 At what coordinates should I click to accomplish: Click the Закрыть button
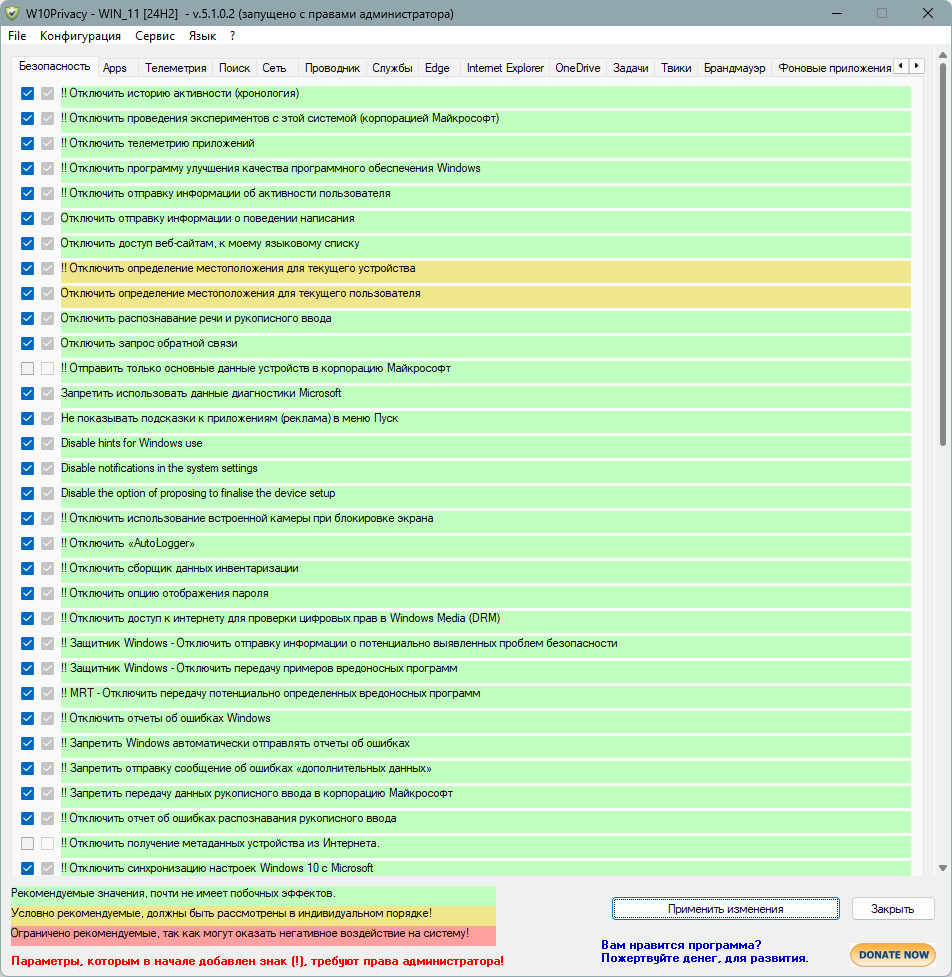tap(892, 908)
